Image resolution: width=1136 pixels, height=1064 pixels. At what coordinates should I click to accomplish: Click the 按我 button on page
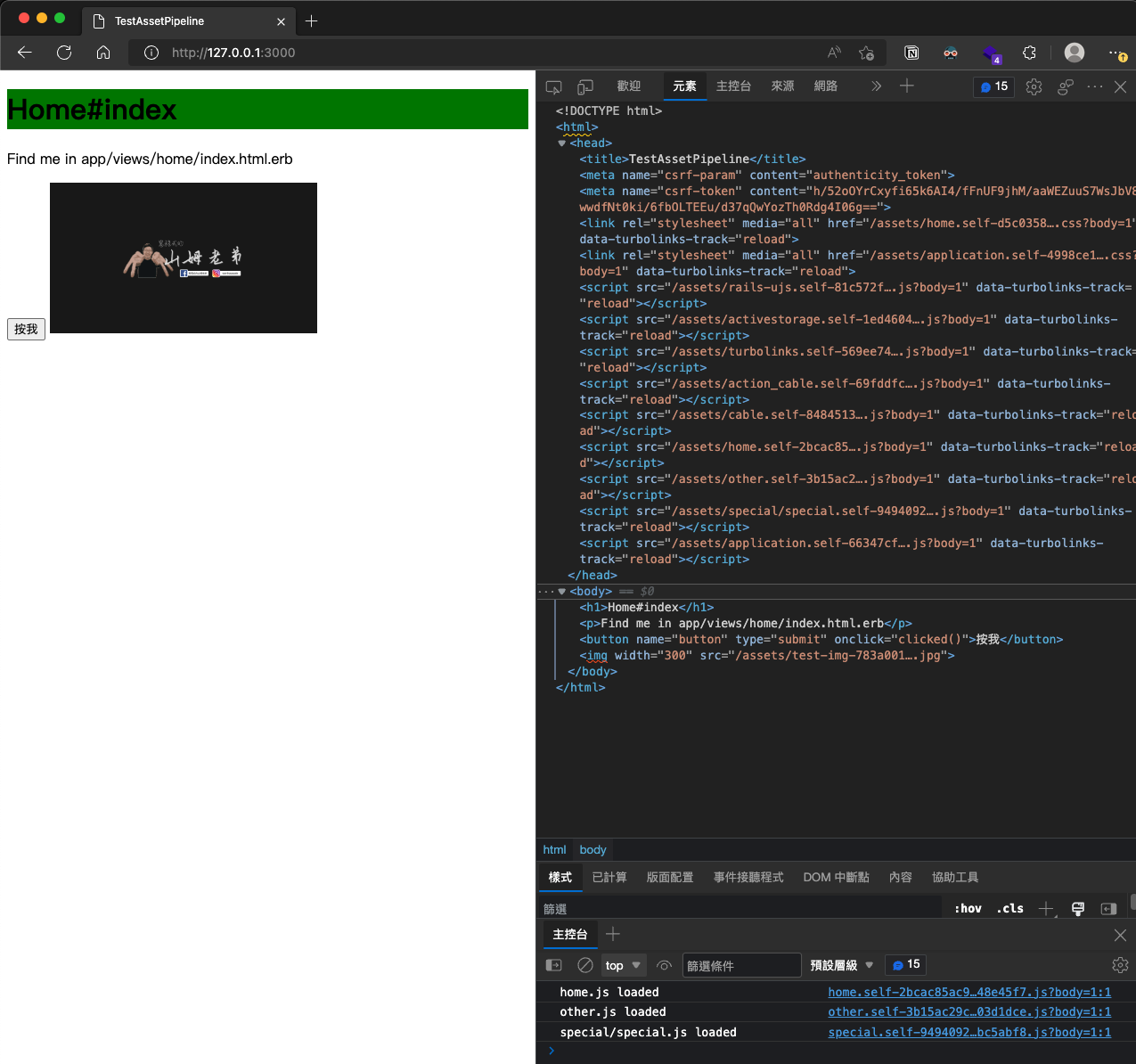[26, 329]
